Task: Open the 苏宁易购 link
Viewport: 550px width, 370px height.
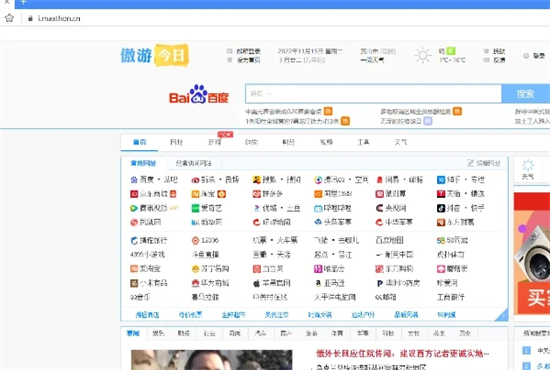Action: click(215, 269)
